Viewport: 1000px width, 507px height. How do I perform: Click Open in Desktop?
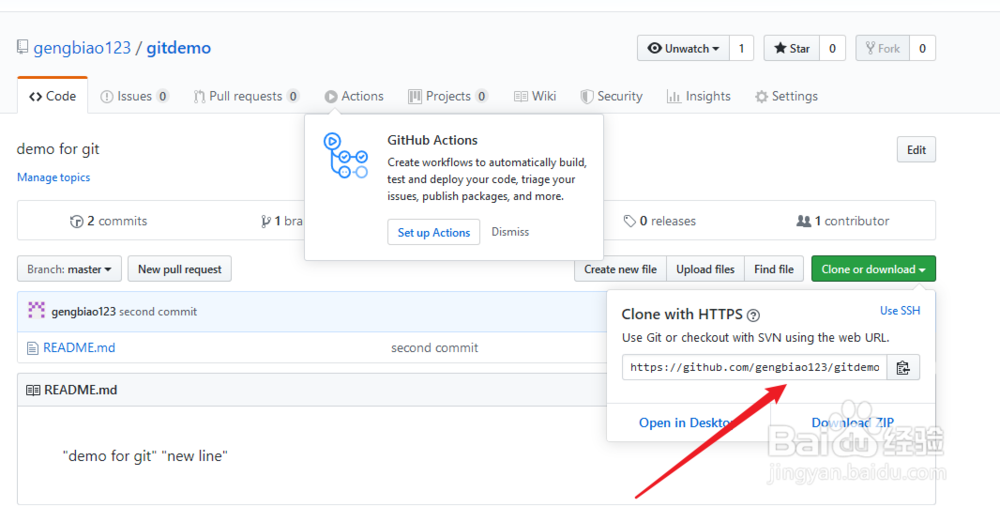click(689, 423)
